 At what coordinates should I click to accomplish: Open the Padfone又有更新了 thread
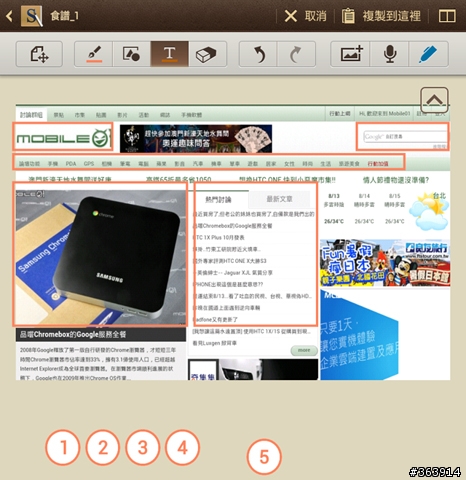coord(216,319)
